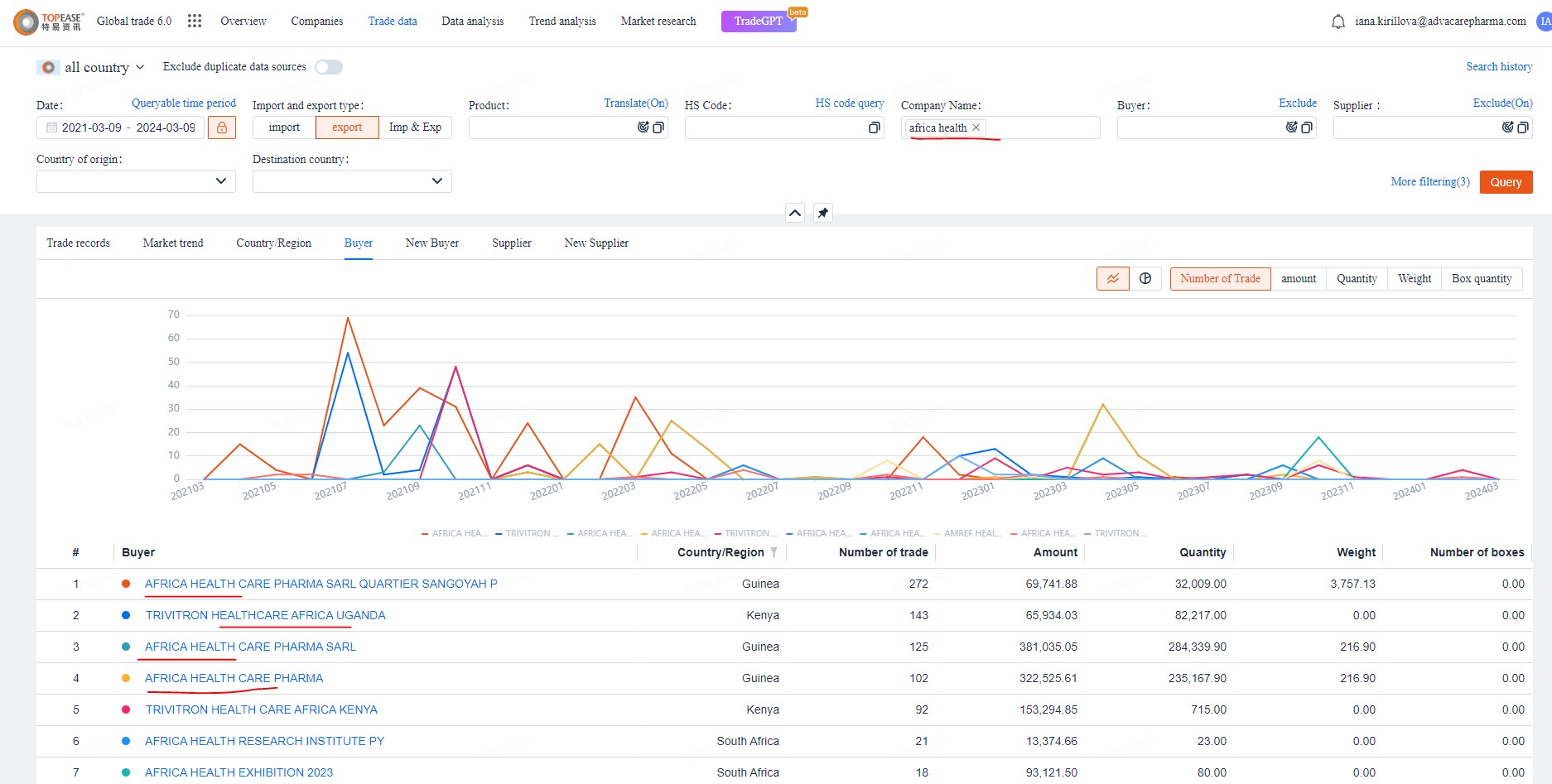Click the calendar icon in date field
Image resolution: width=1552 pixels, height=784 pixels.
coord(51,127)
